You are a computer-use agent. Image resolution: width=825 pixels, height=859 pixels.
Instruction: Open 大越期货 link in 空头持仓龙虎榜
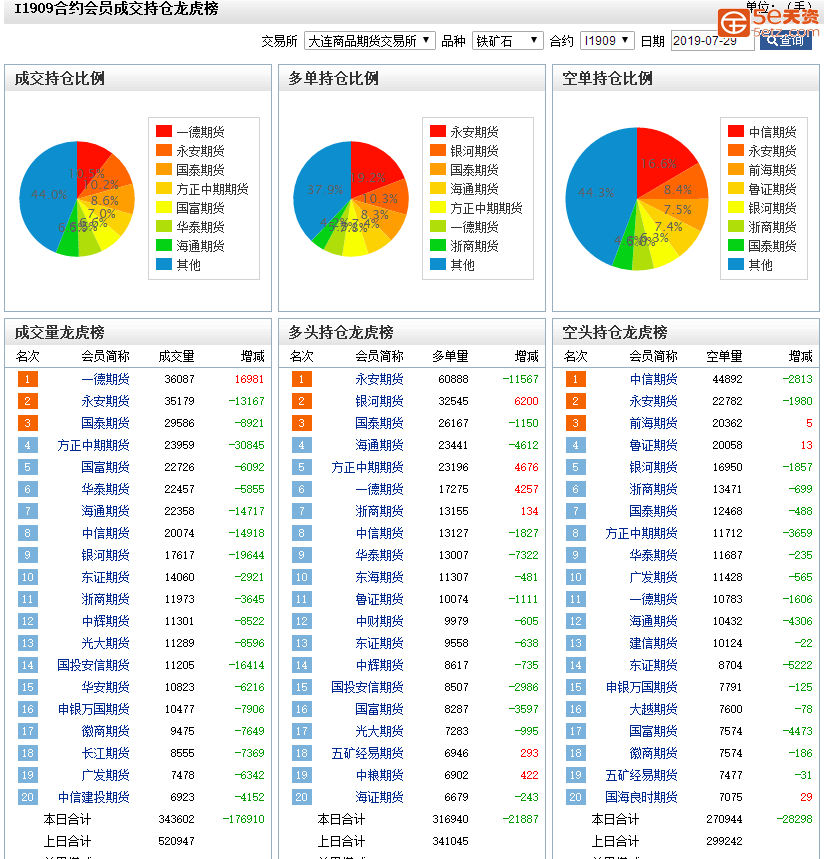[653, 709]
